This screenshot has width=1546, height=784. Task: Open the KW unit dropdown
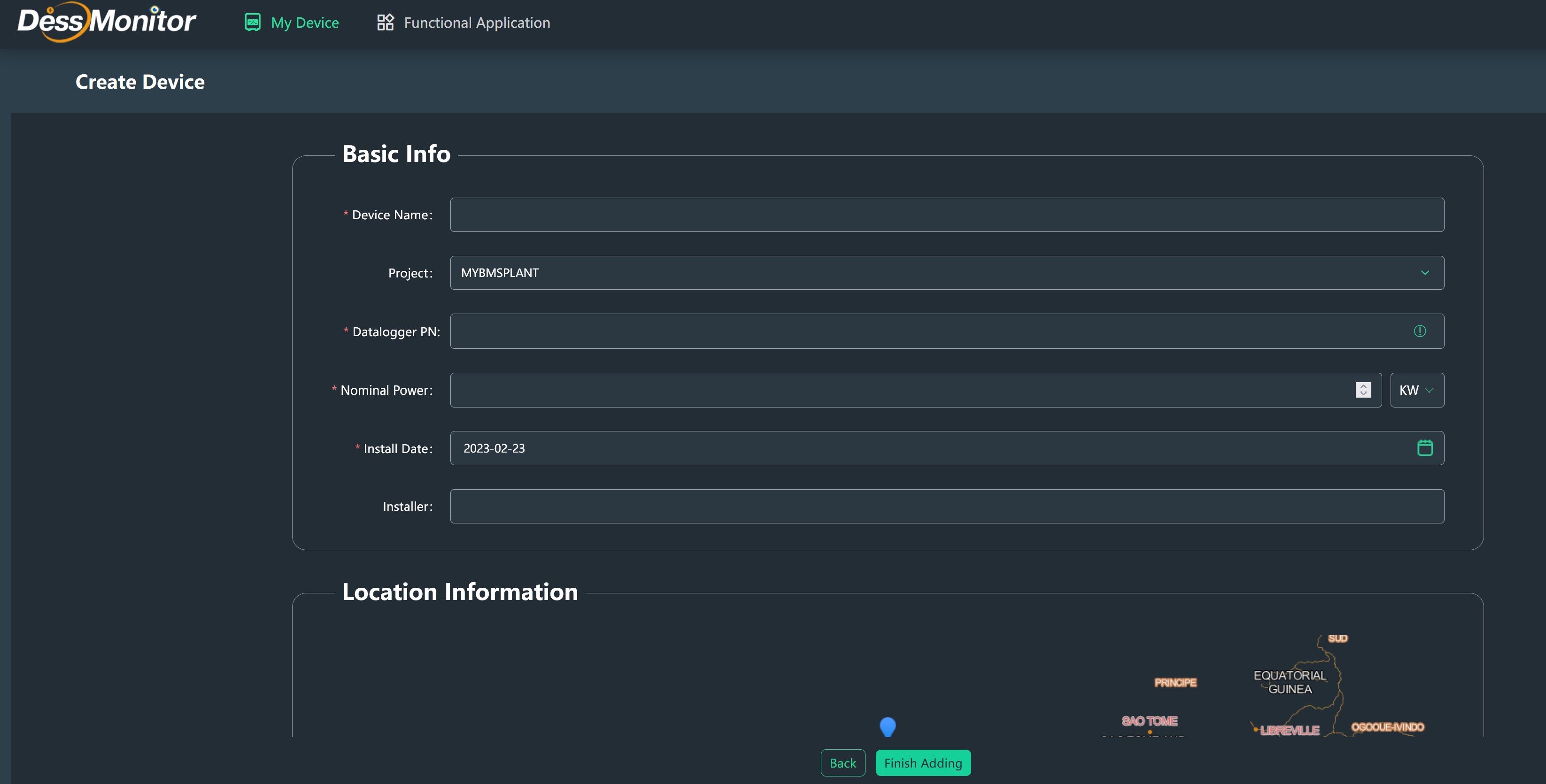1416,390
